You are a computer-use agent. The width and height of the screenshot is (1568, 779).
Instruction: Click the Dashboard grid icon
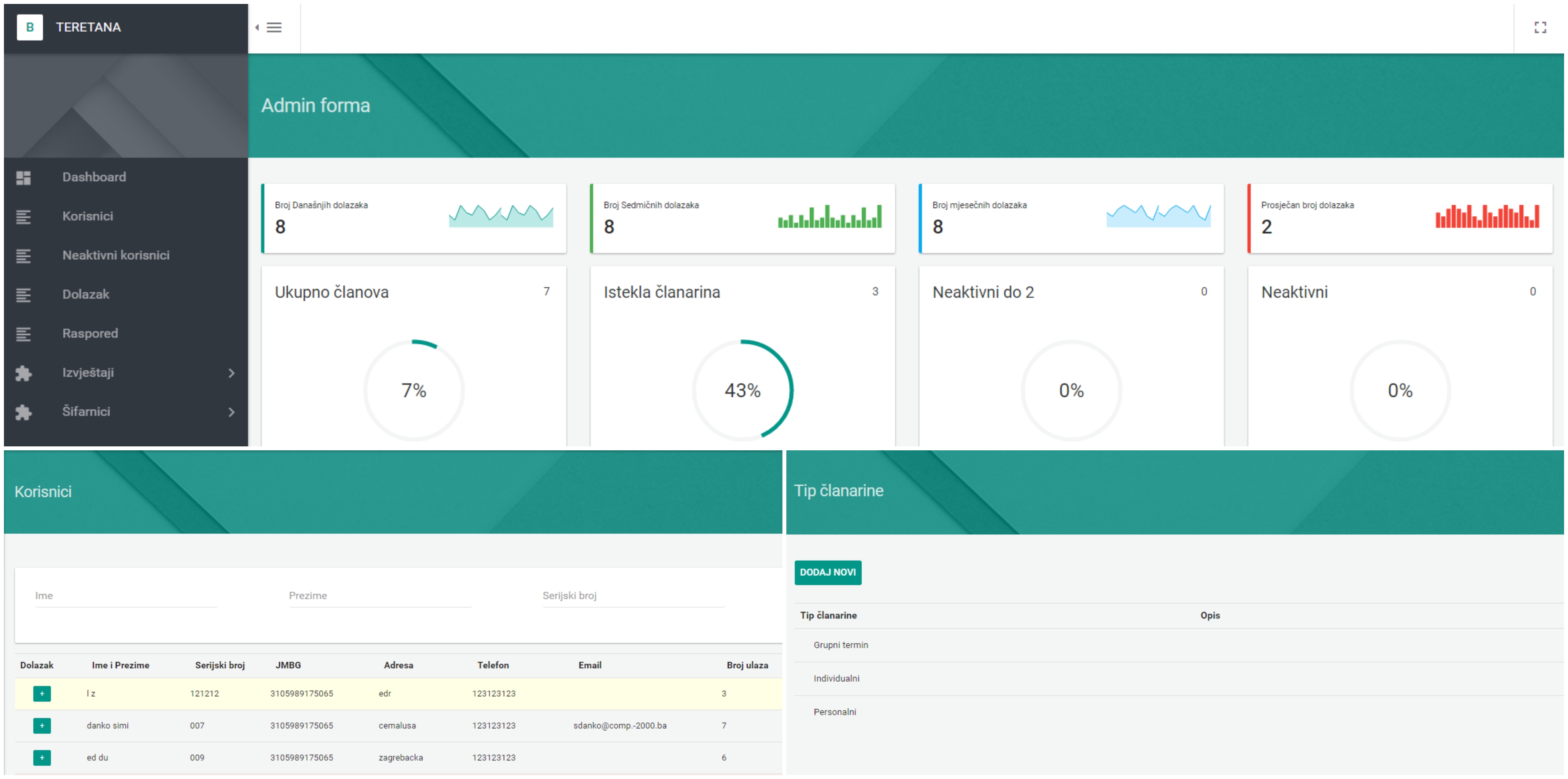click(23, 178)
